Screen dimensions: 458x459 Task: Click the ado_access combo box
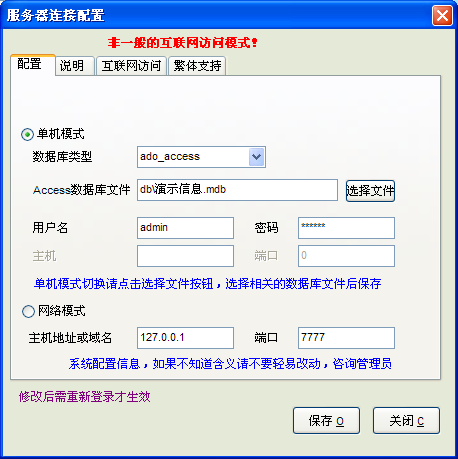201,157
